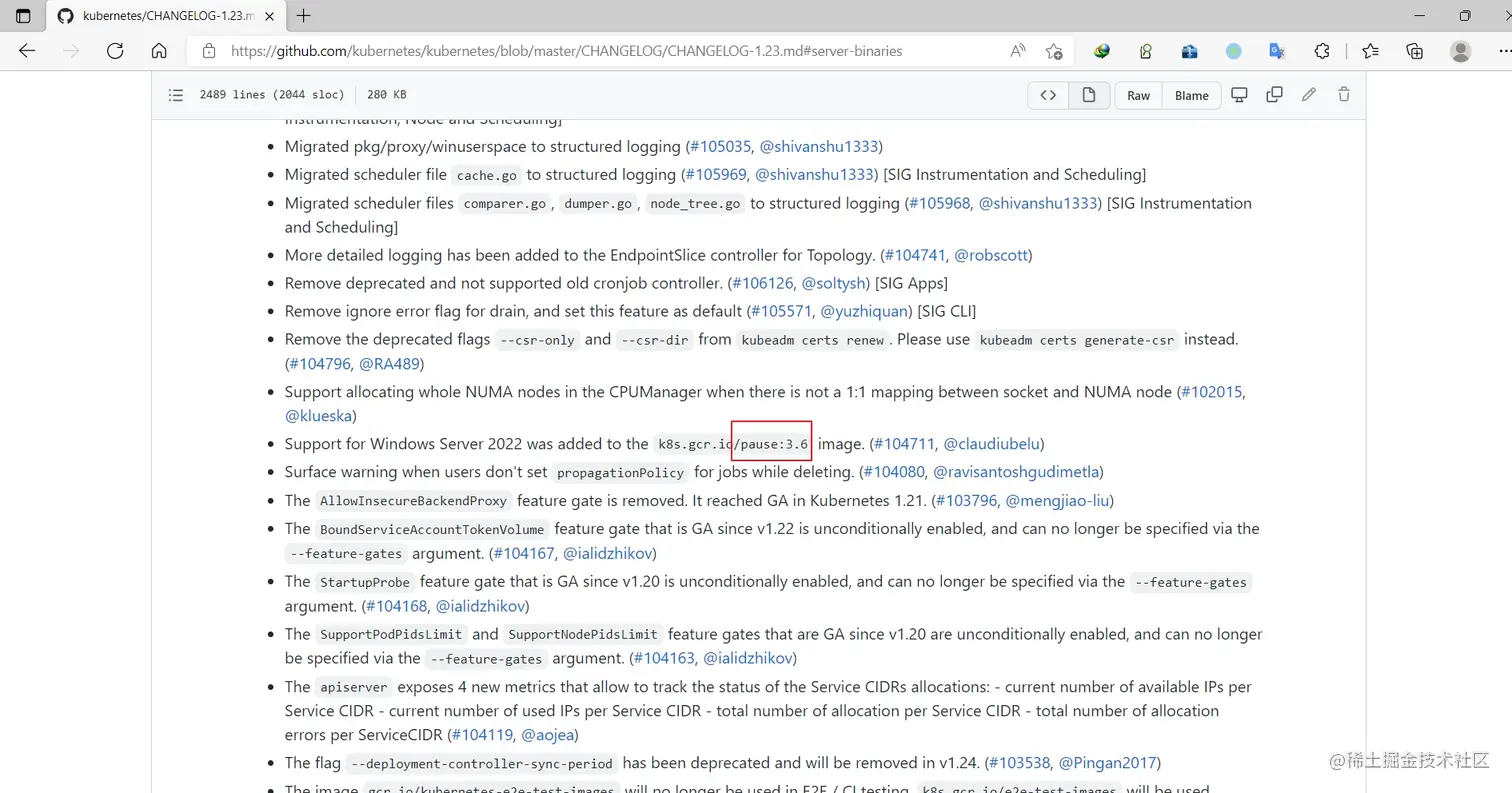
Task: Open @Pingan2017 user profile link
Action: point(1107,763)
